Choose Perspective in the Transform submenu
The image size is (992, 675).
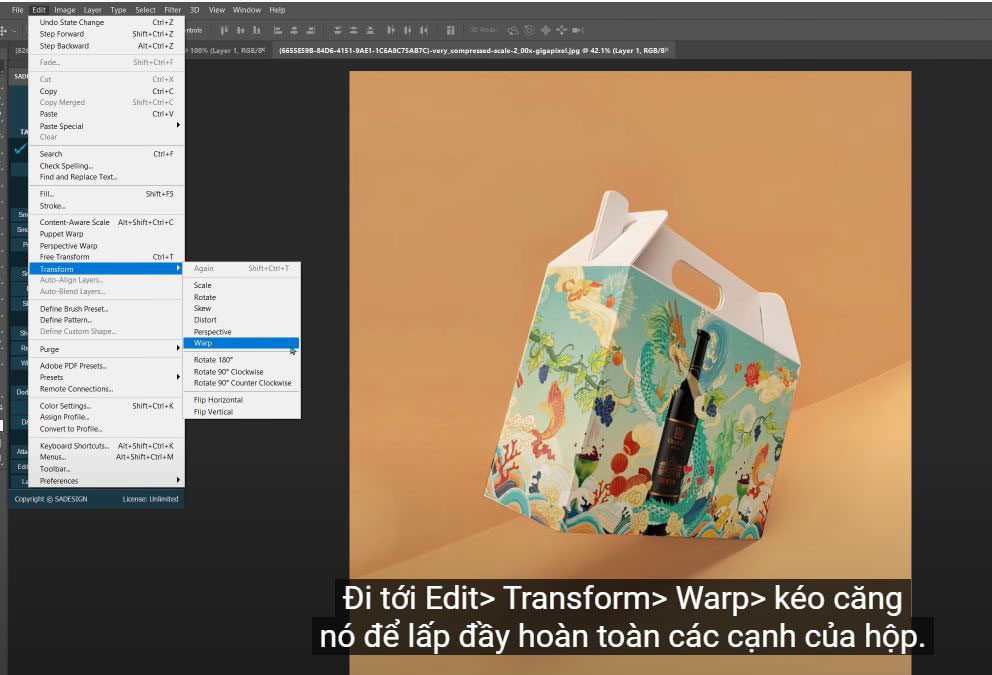pos(241,331)
